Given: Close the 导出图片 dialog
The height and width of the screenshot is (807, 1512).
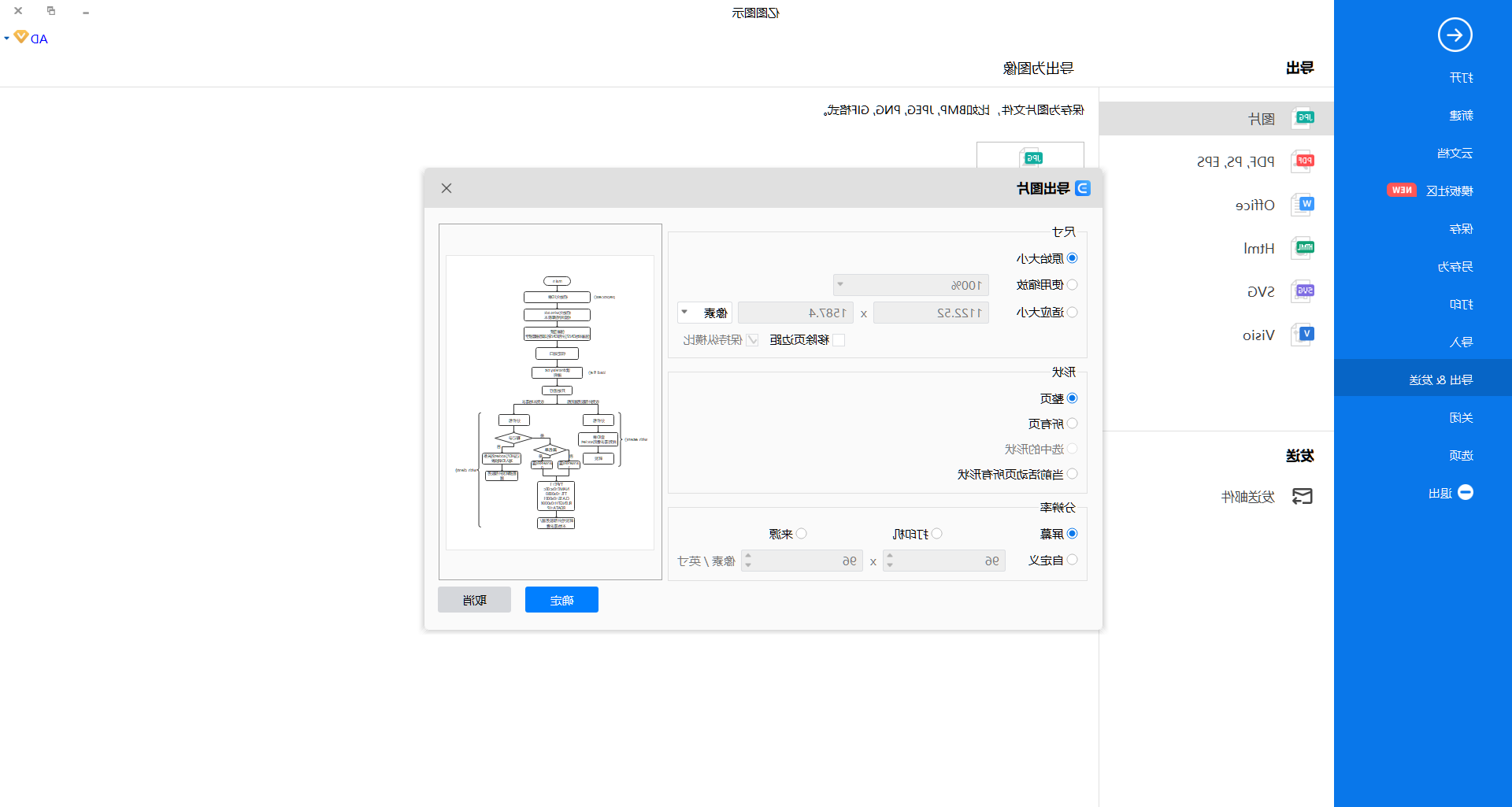Looking at the screenshot, I should [x=447, y=188].
